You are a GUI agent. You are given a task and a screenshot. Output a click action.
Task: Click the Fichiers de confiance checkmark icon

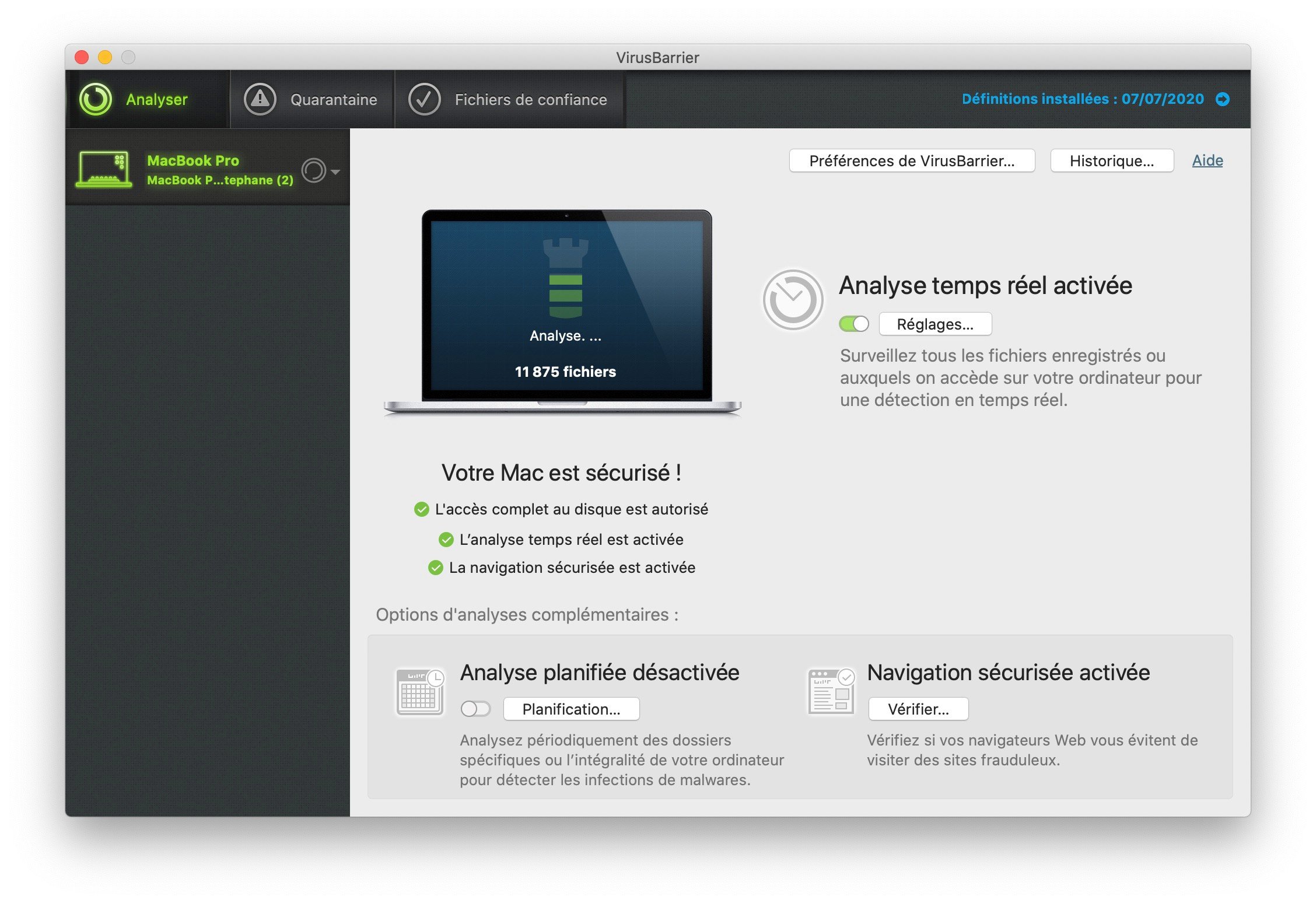[425, 99]
